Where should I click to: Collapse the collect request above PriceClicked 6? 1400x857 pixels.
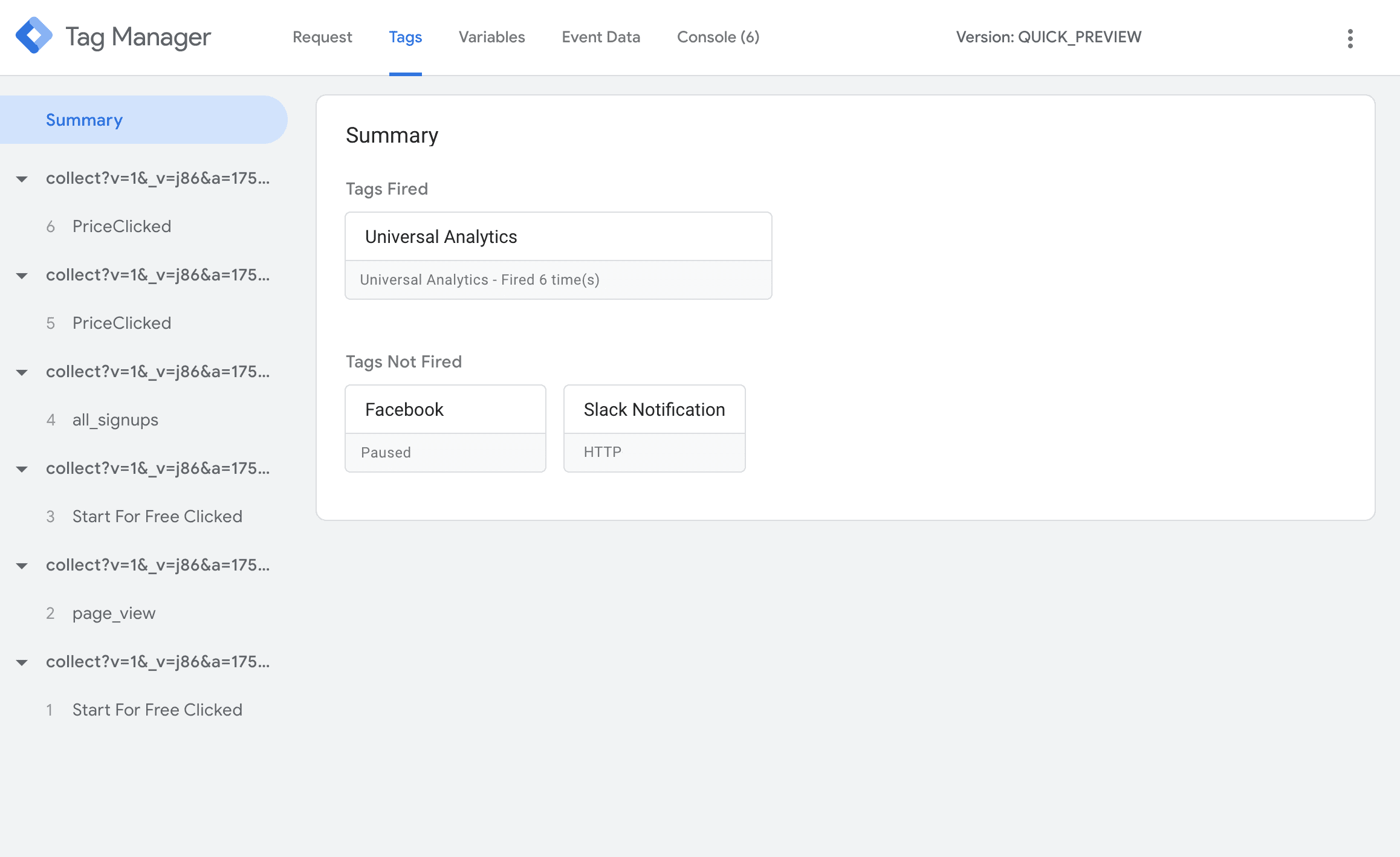[22, 179]
